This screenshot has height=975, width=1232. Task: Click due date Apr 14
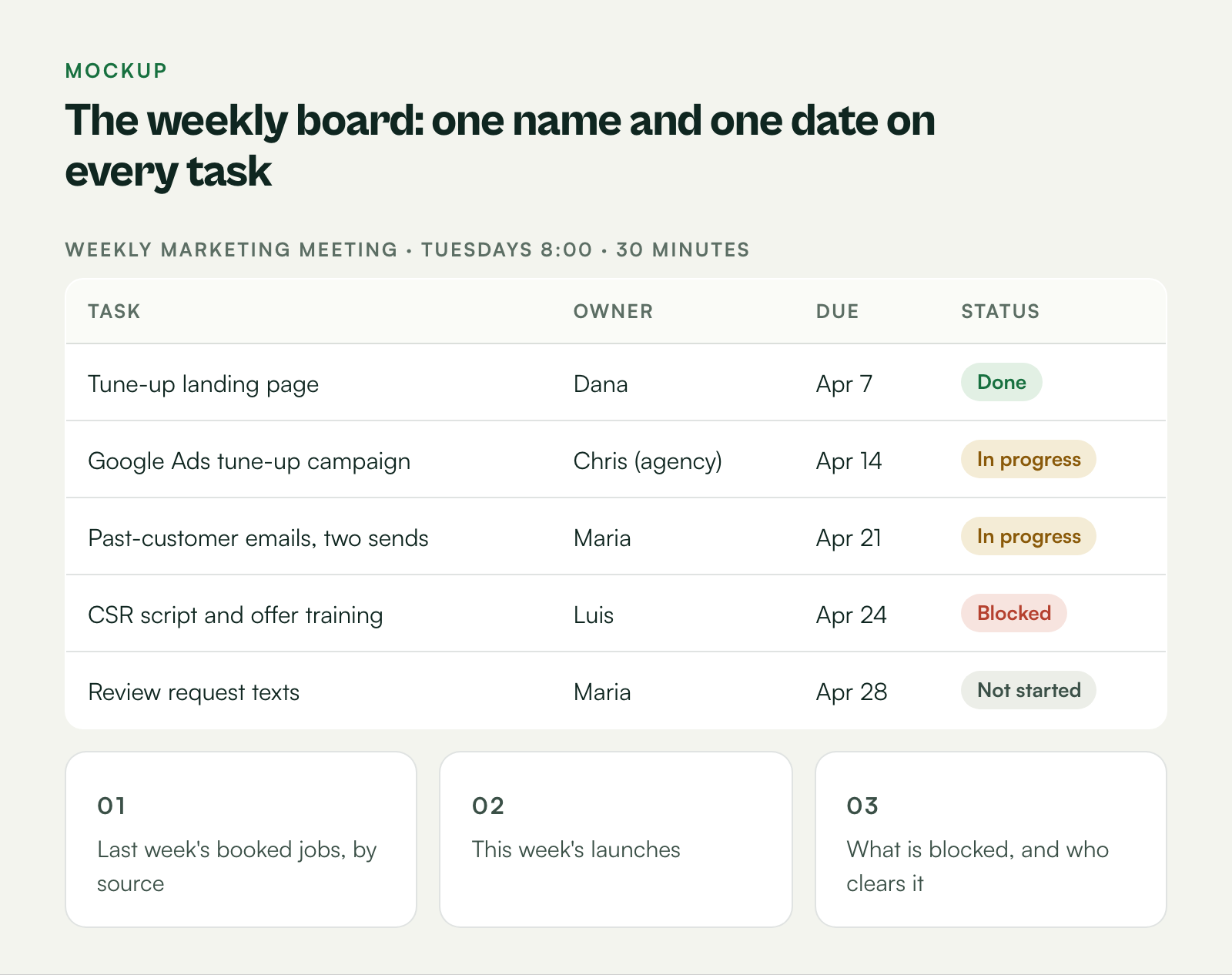[849, 461]
